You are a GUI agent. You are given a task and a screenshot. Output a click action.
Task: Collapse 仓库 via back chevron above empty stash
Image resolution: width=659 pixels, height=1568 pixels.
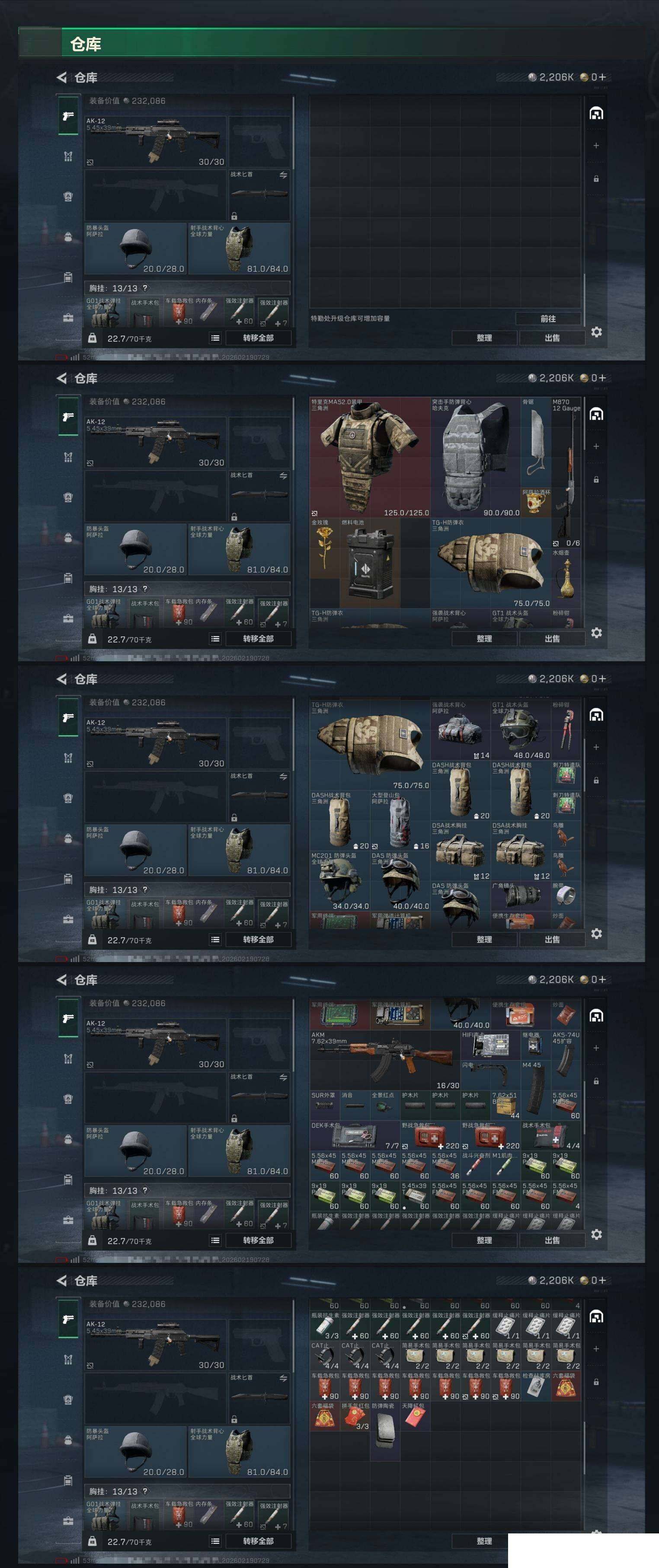click(61, 77)
